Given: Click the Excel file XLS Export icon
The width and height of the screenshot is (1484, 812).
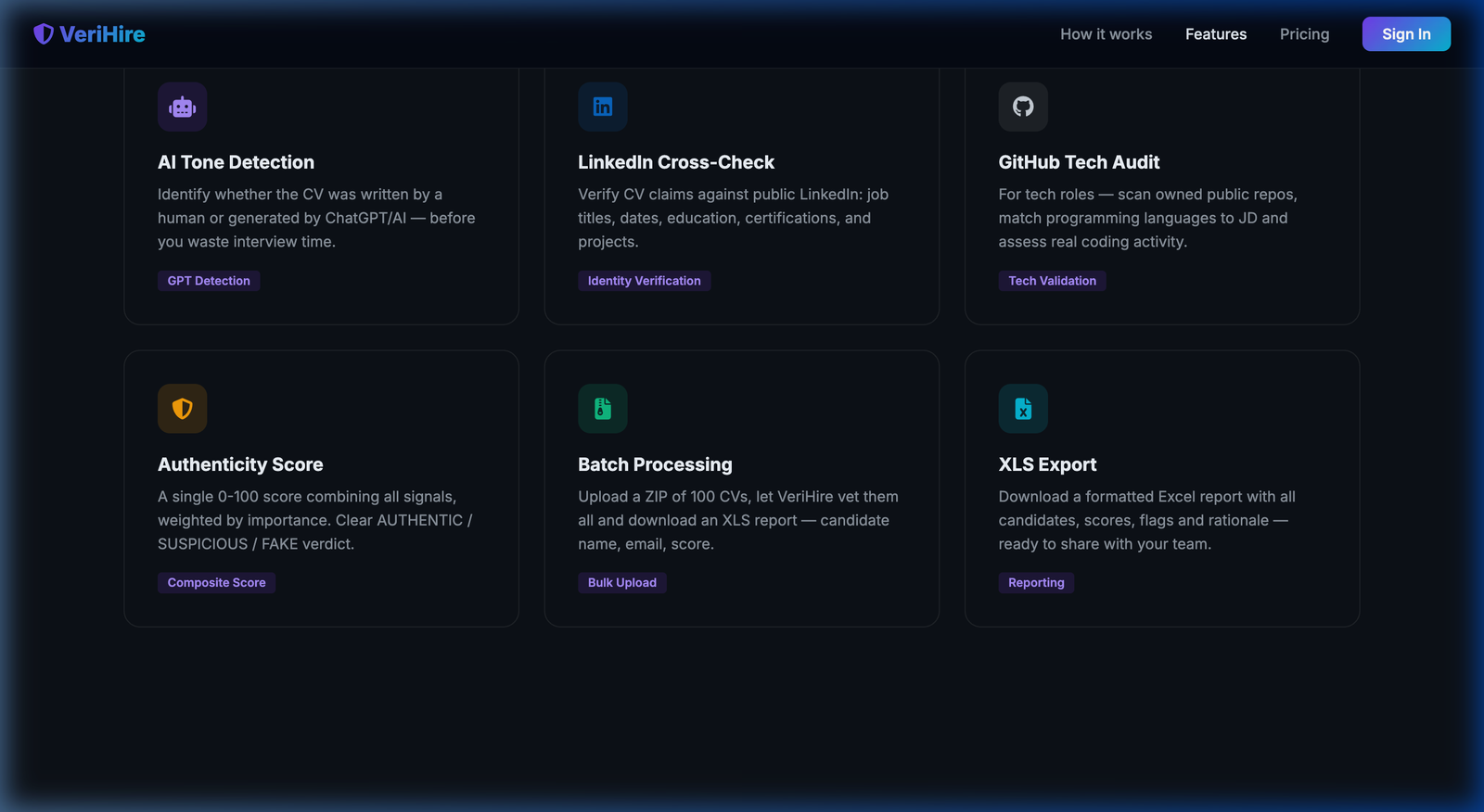Looking at the screenshot, I should (x=1023, y=409).
